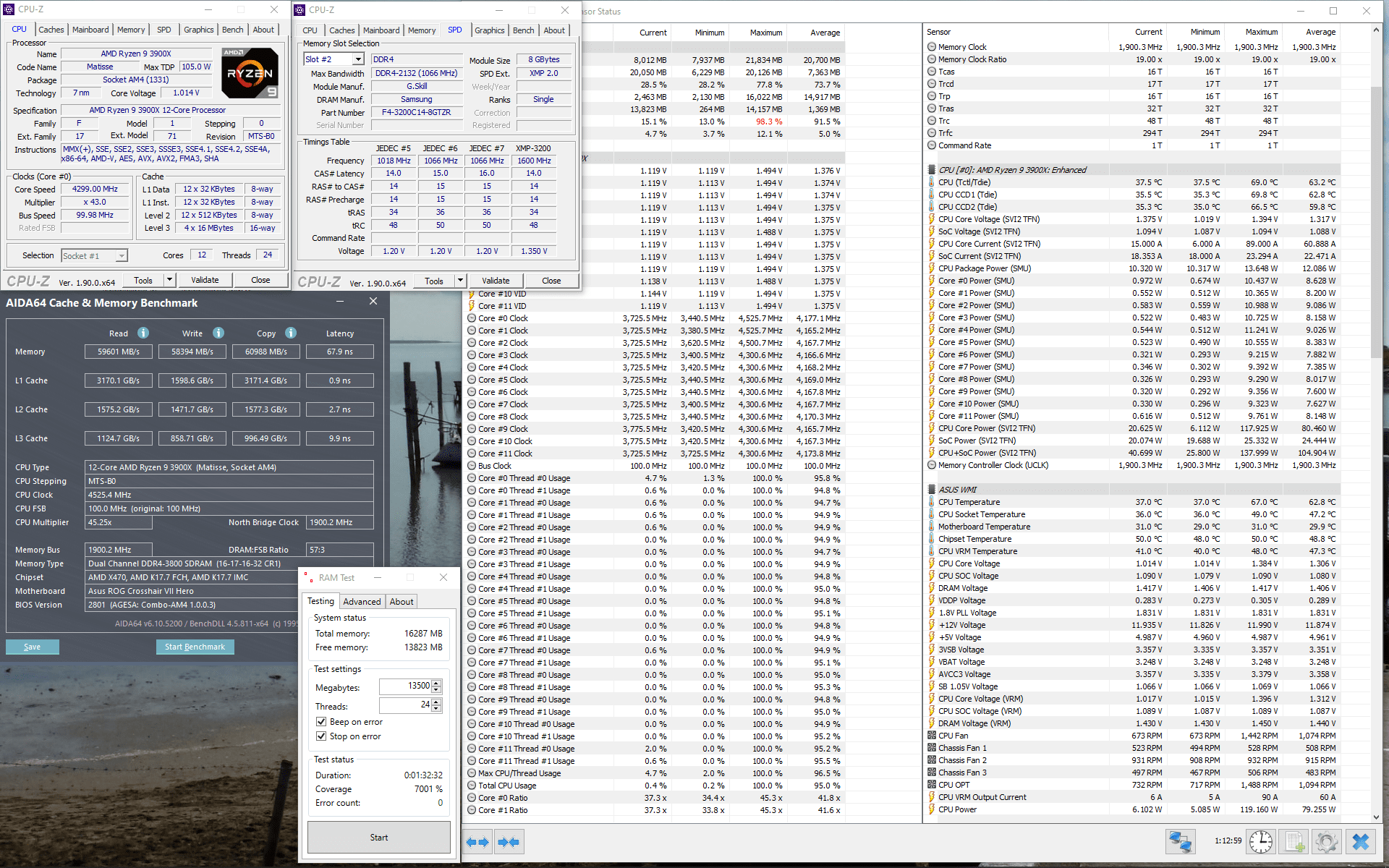
Task: Open Memory tab in SPD CPU-Z window
Action: (x=422, y=30)
